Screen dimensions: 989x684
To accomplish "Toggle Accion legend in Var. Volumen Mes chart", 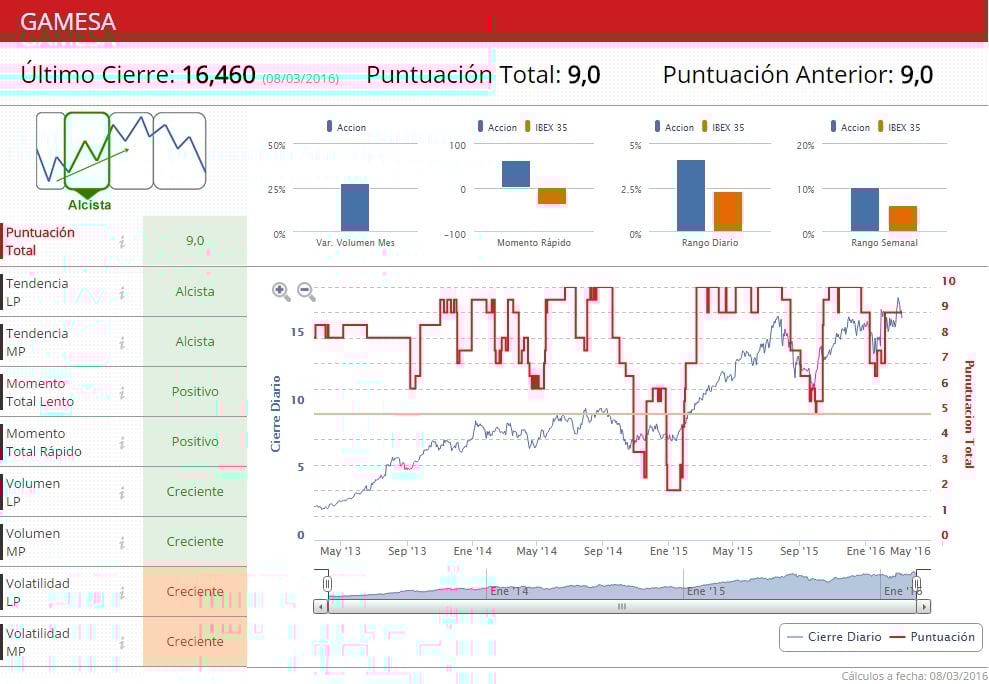I will tap(346, 127).
